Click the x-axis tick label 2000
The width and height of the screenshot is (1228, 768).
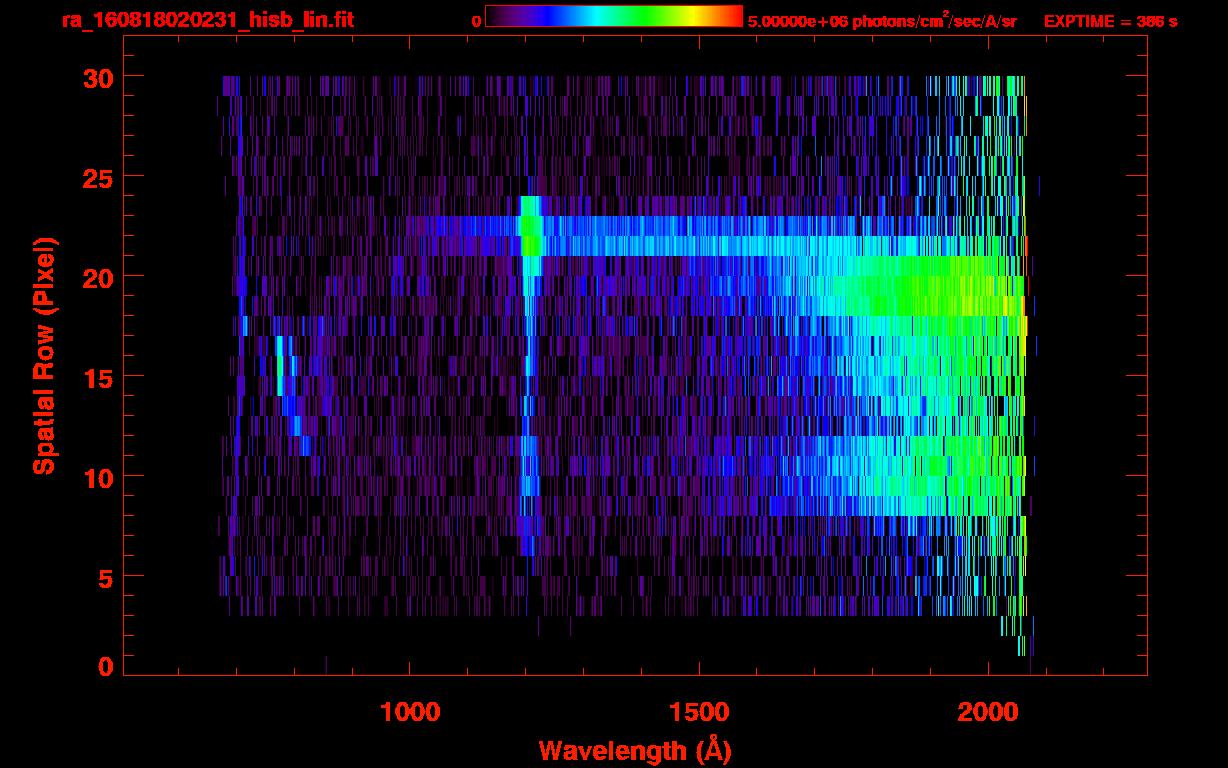tap(988, 712)
